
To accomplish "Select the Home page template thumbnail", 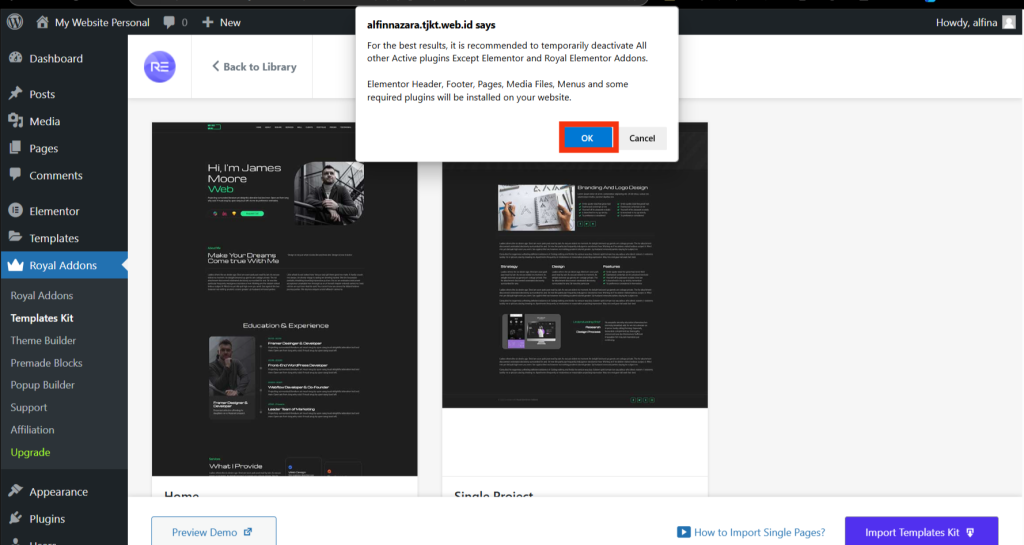I will tap(284, 299).
